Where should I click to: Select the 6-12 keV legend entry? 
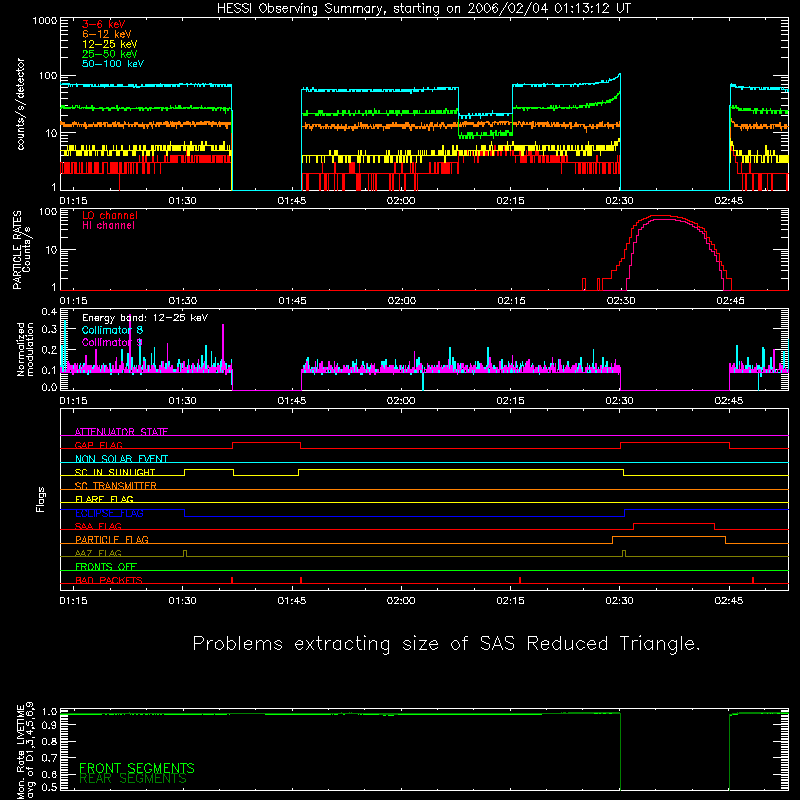pos(107,34)
